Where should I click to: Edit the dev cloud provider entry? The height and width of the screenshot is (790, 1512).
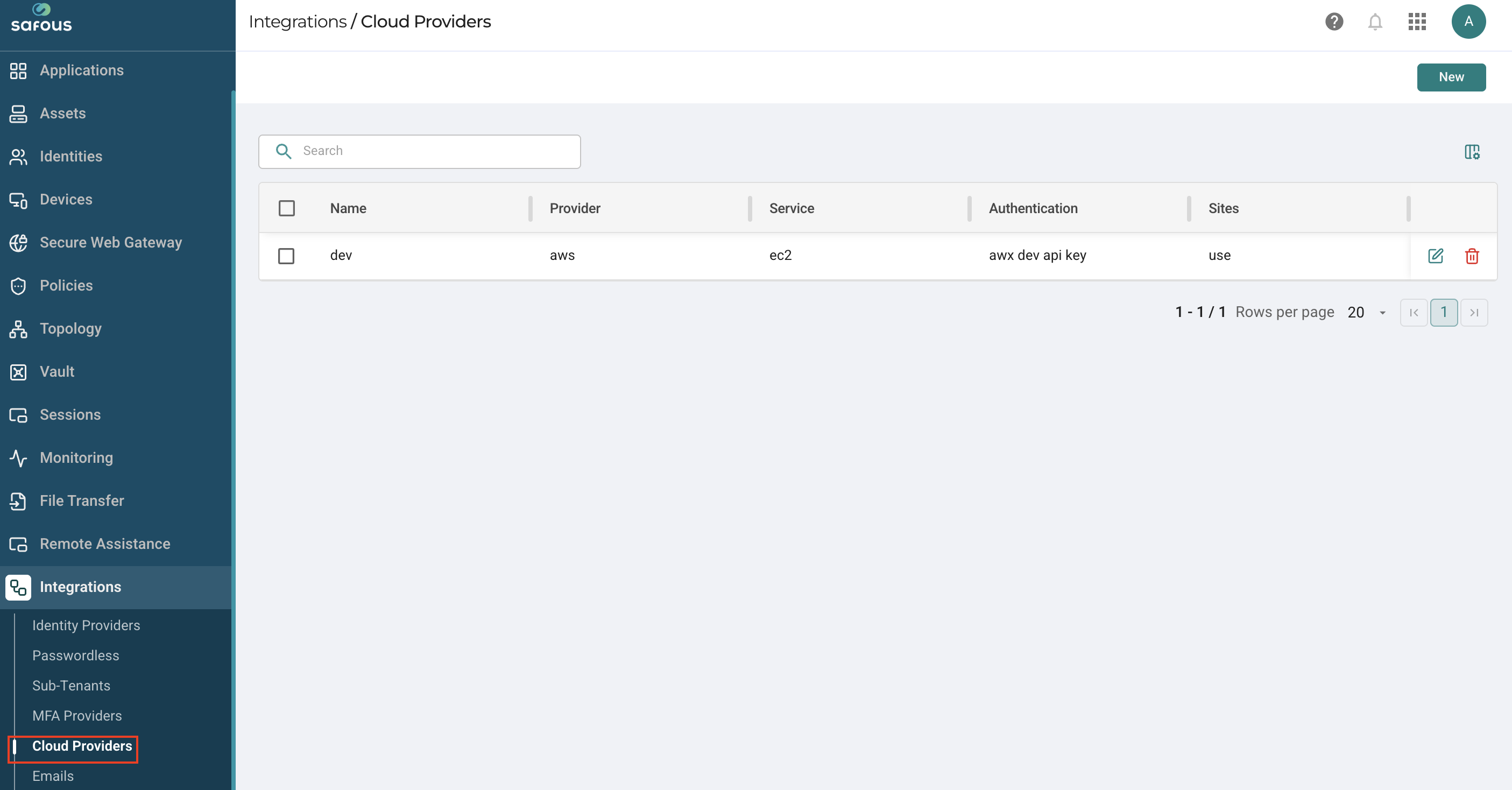click(x=1435, y=255)
